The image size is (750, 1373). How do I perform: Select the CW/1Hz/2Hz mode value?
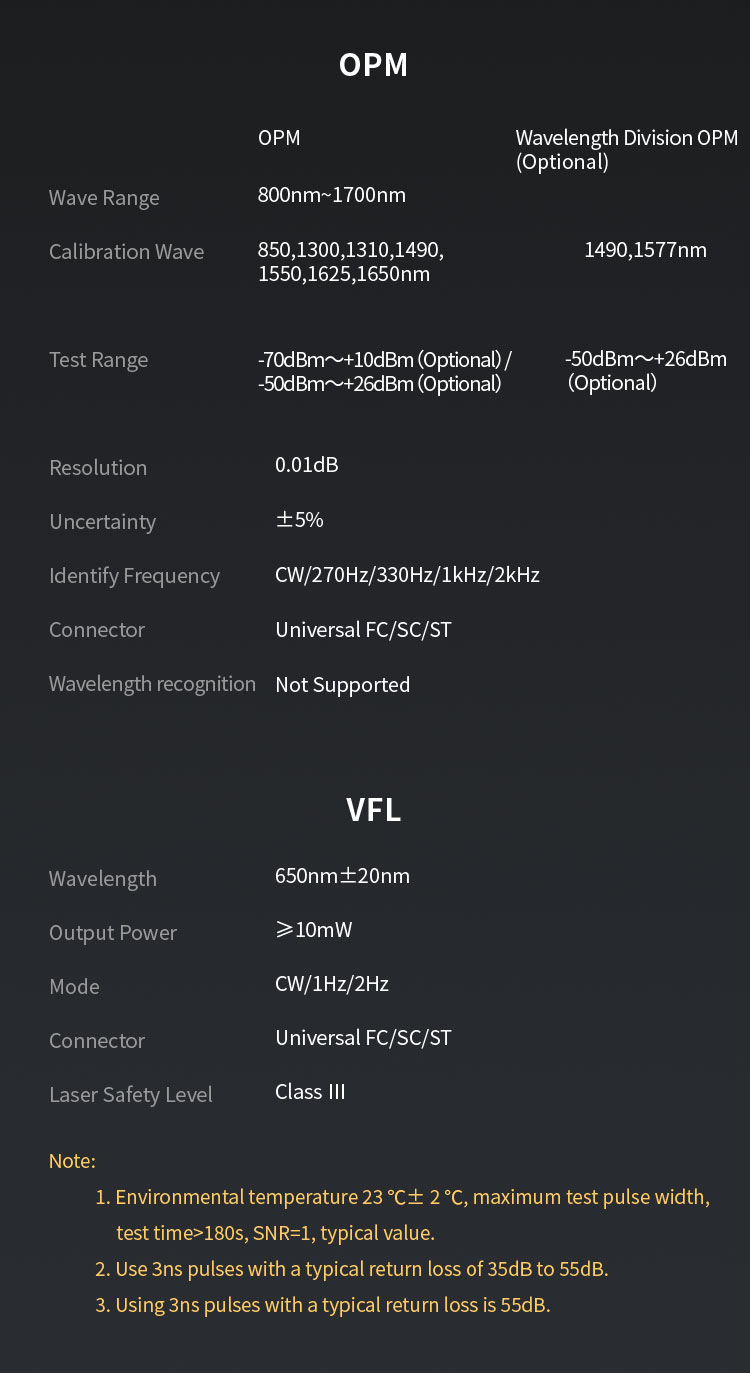click(x=332, y=984)
